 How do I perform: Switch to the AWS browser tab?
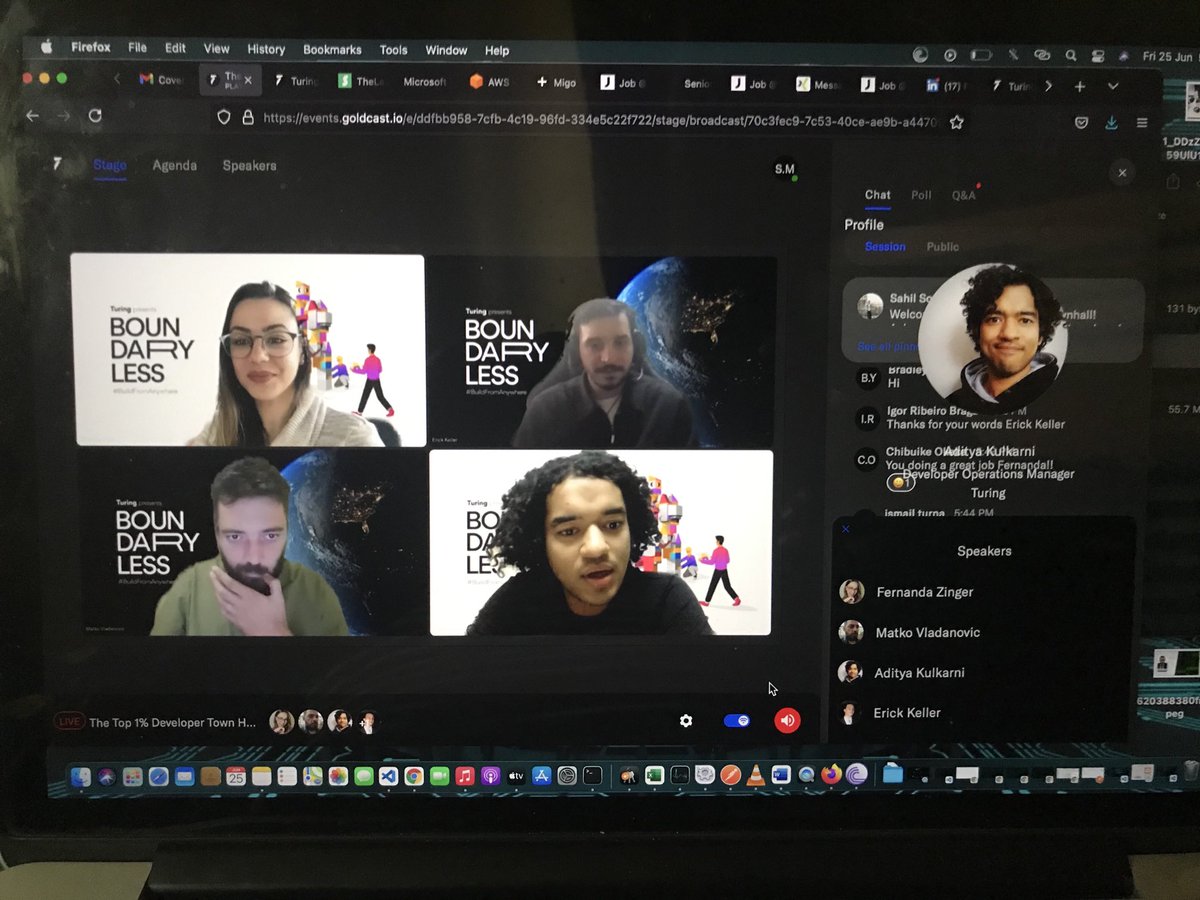point(490,82)
